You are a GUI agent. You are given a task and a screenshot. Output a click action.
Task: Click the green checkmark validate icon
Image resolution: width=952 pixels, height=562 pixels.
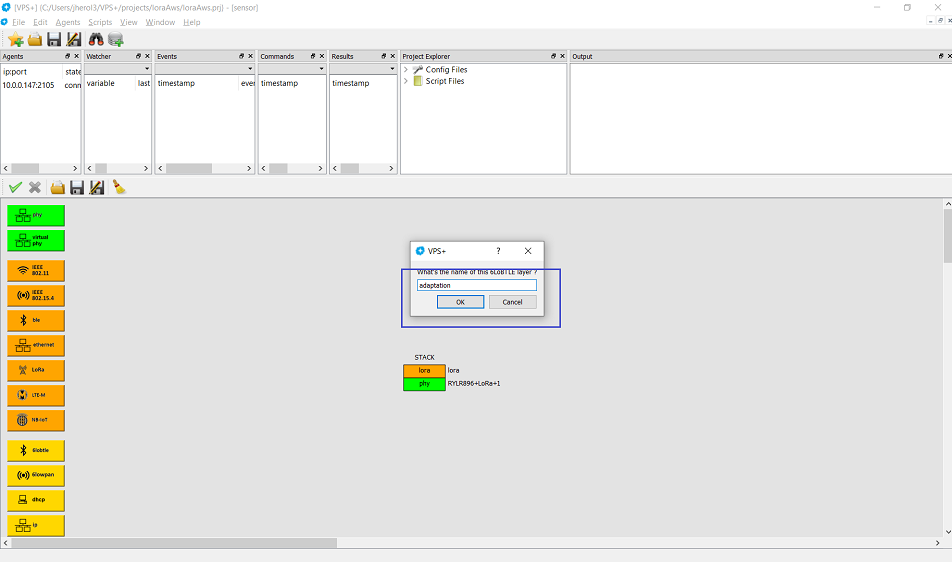coord(15,187)
